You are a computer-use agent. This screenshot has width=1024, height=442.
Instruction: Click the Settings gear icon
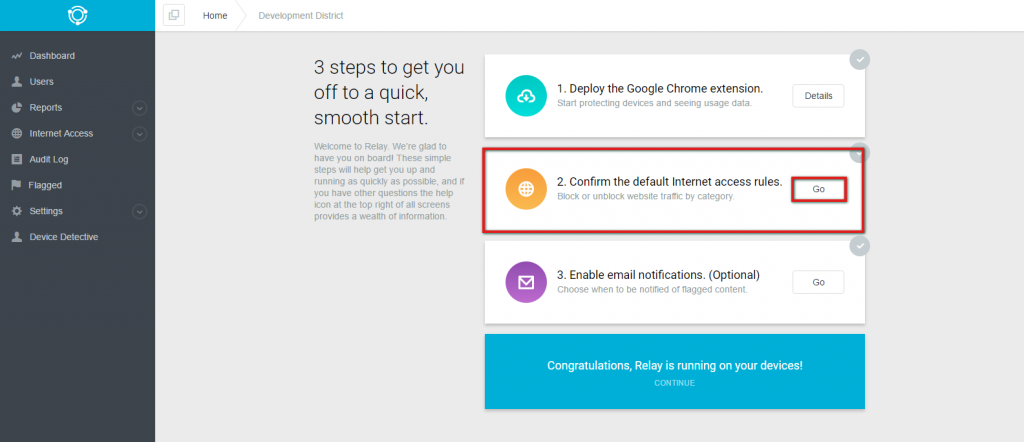(17, 212)
